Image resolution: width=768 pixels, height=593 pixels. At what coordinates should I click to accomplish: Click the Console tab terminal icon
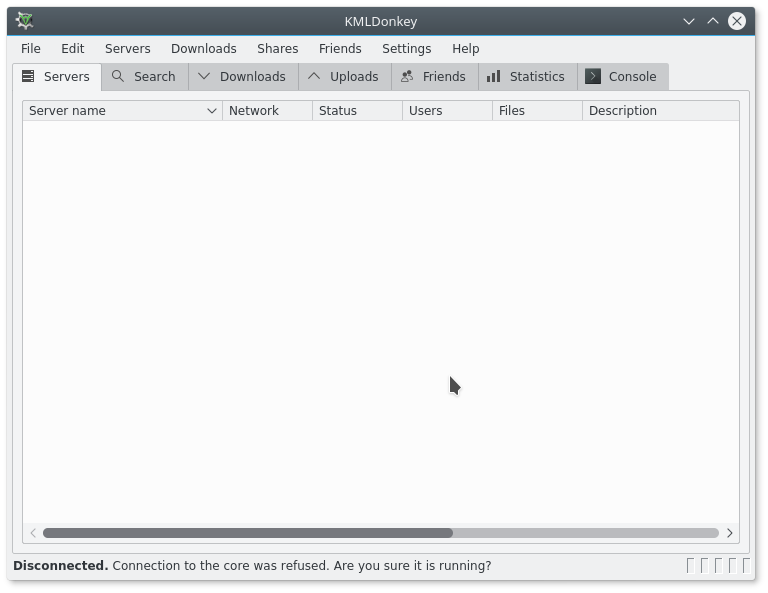593,76
